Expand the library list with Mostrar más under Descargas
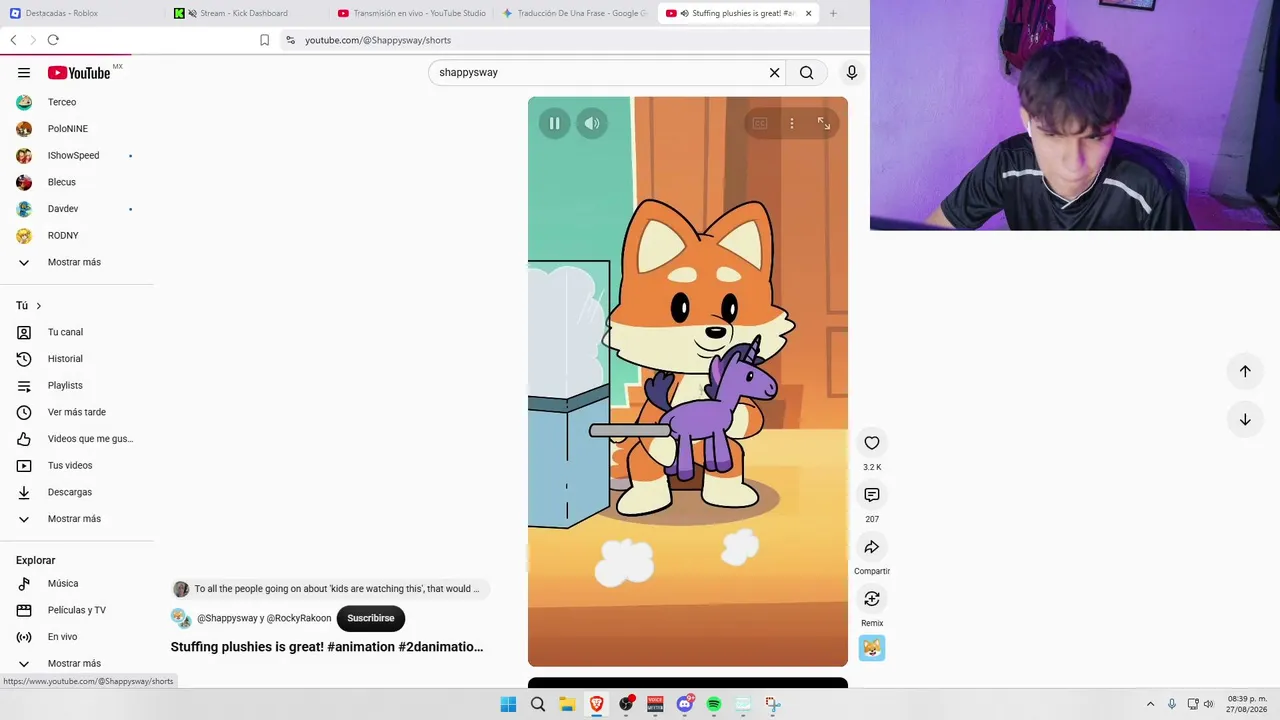1280x720 pixels. (74, 519)
